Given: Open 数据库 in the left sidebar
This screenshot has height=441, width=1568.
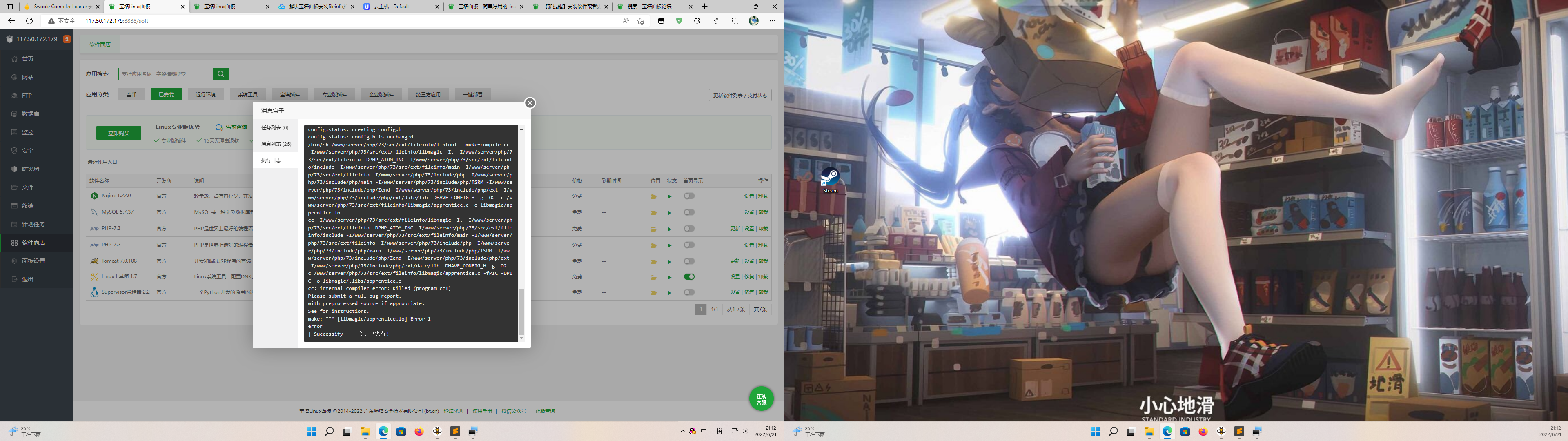Looking at the screenshot, I should coord(36,114).
